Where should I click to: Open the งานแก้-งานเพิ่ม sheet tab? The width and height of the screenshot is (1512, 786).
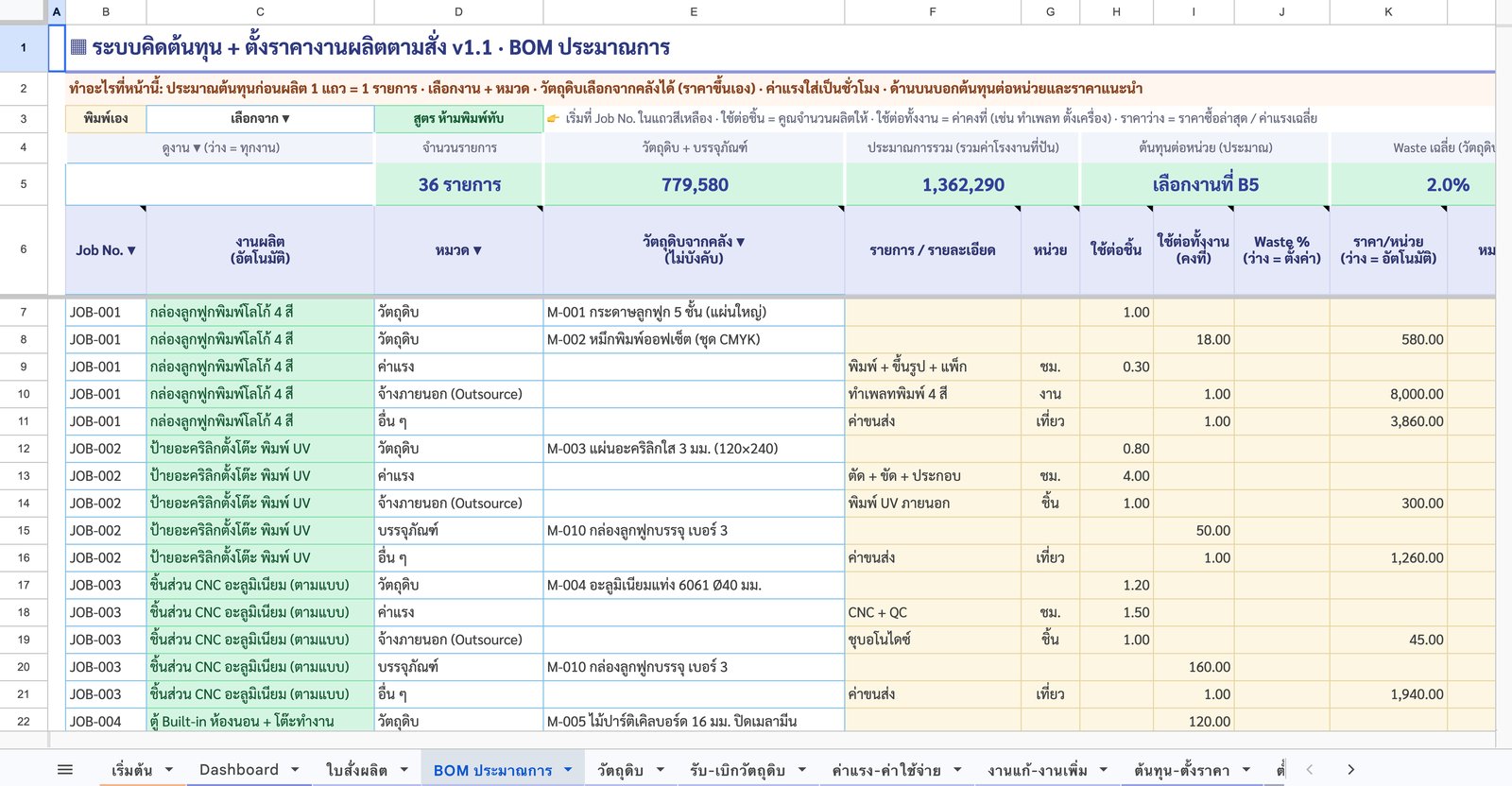(1038, 770)
